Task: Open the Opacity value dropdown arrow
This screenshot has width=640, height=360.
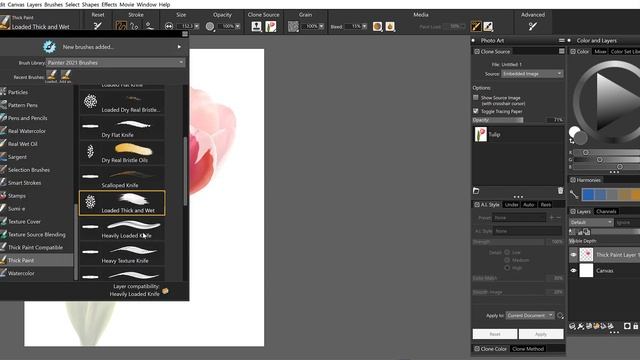Action: pos(238,26)
